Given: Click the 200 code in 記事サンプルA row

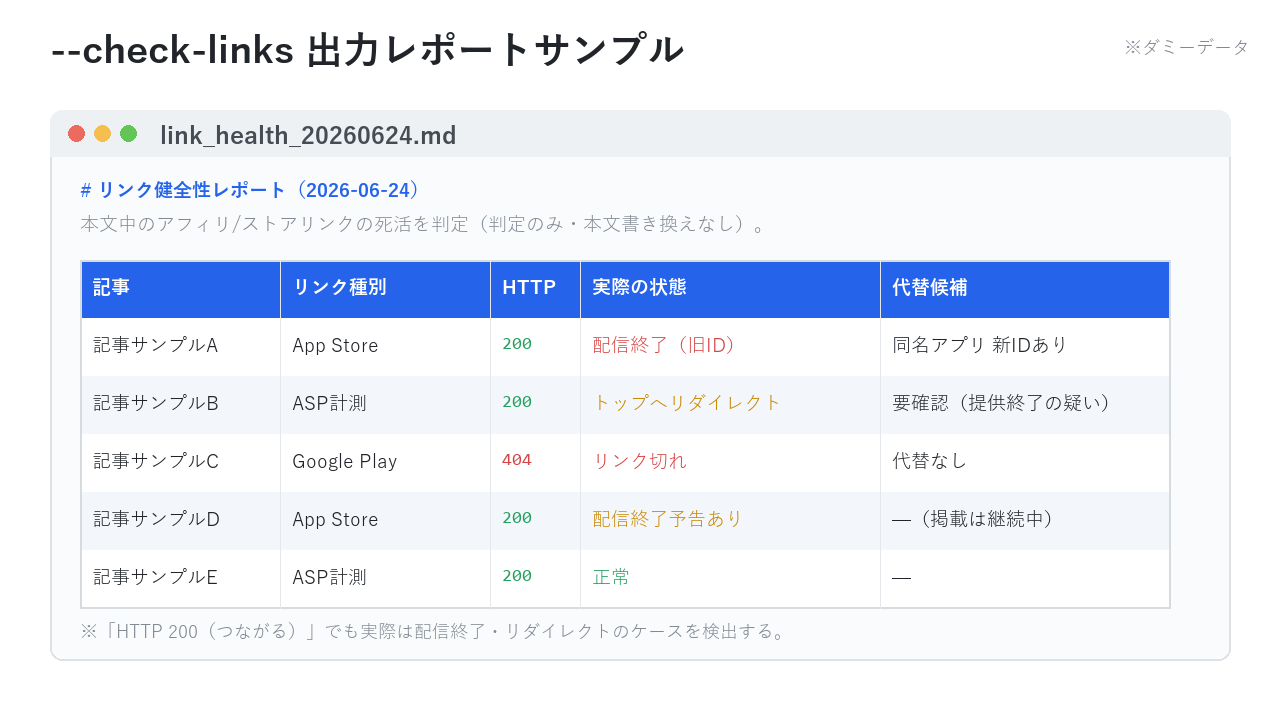Looking at the screenshot, I should click(517, 344).
